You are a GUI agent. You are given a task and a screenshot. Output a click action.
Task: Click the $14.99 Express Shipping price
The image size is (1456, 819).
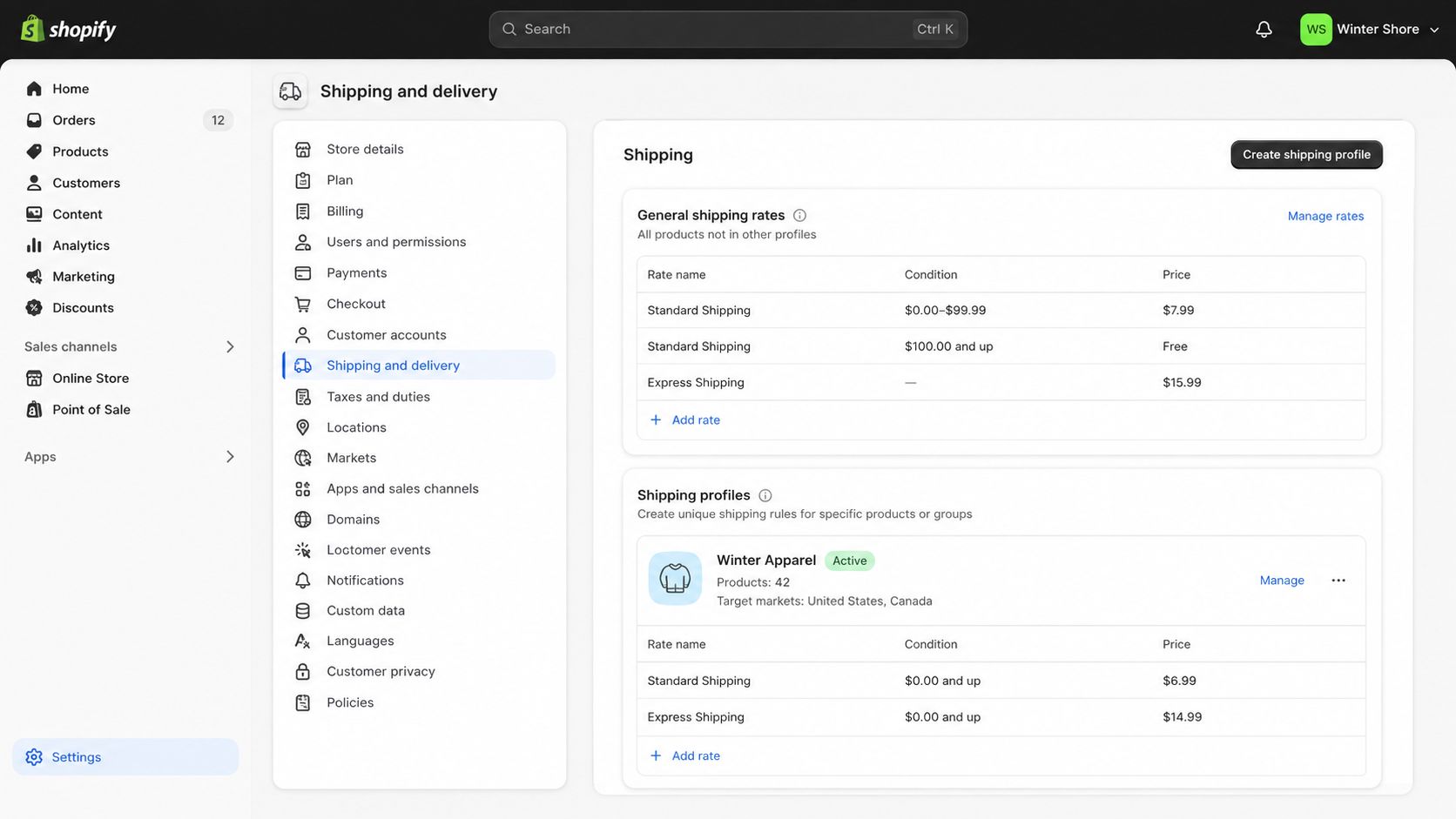[x=1182, y=717]
